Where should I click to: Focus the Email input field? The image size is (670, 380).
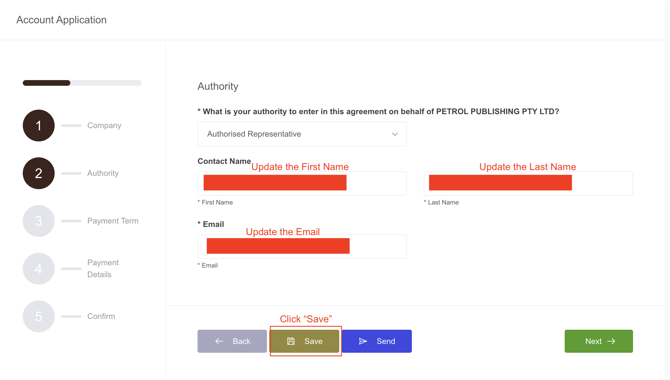tap(302, 246)
